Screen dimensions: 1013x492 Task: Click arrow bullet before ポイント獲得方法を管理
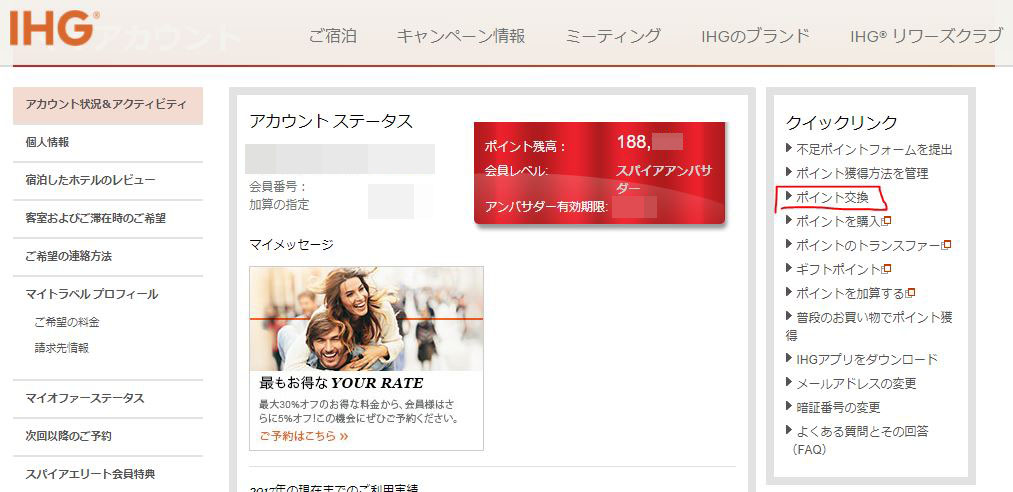789,172
